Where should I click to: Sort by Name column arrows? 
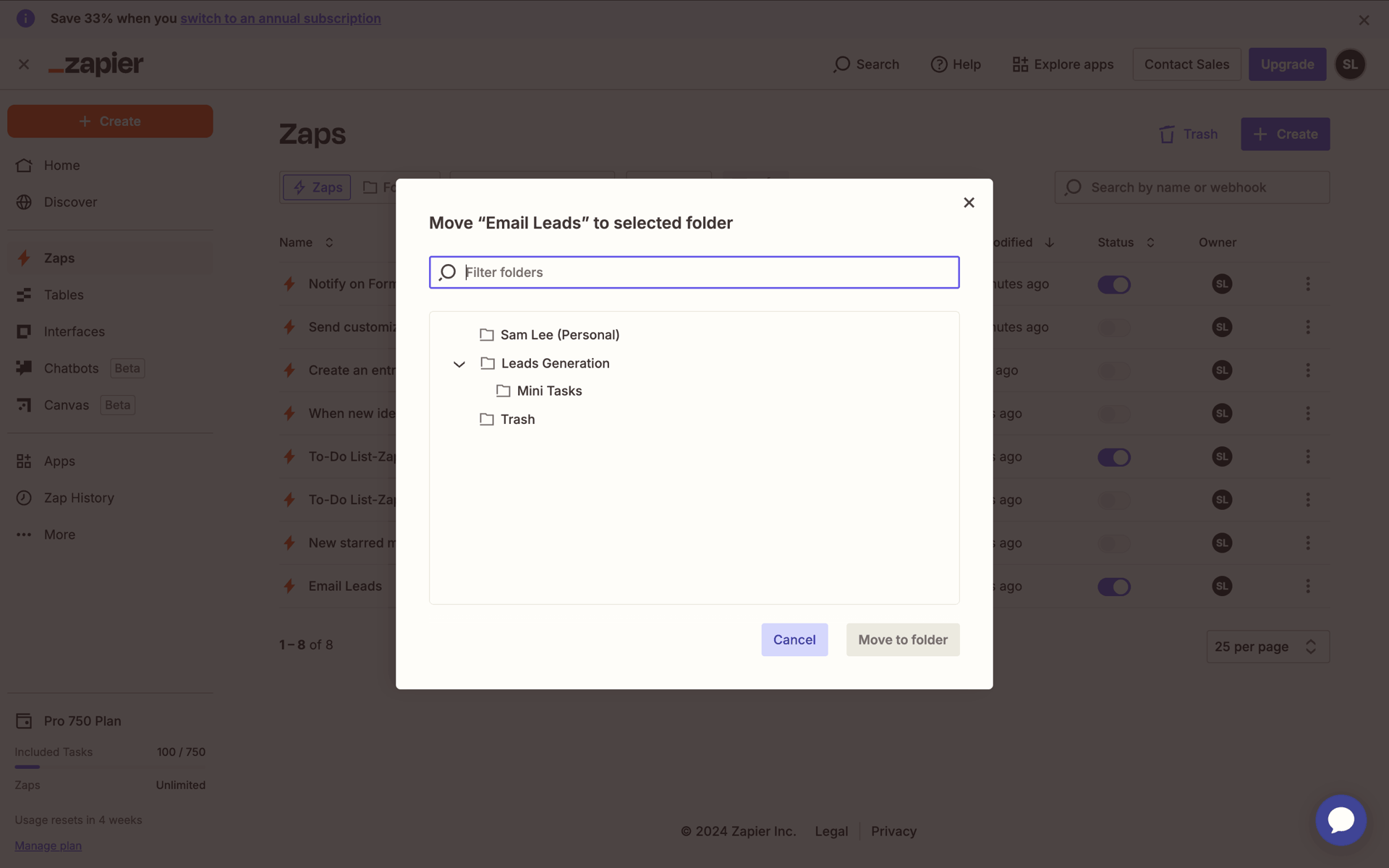pos(329,242)
